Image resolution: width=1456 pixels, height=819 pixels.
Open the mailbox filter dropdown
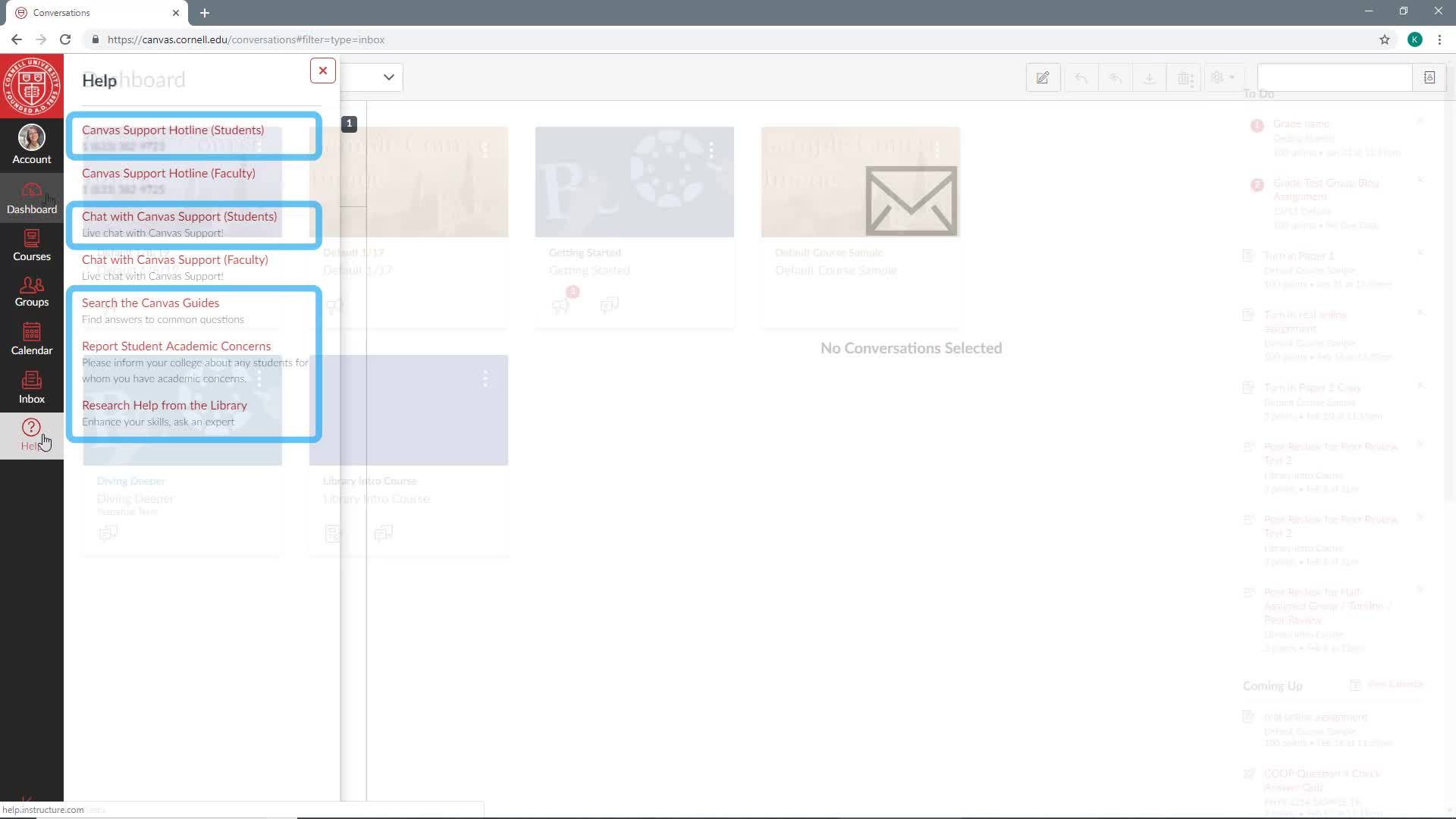click(388, 77)
